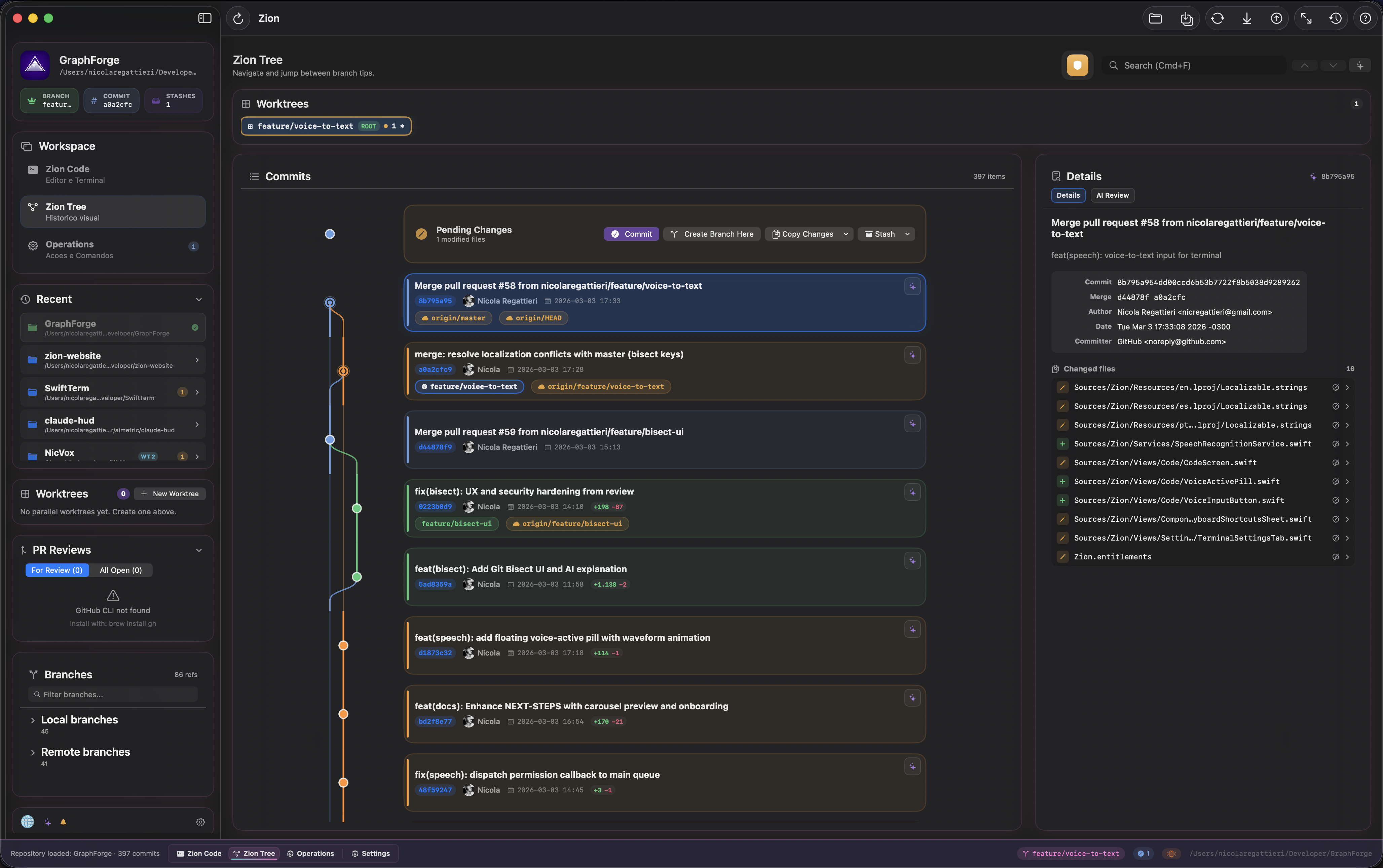Switch to AI Review tab
1383x868 pixels.
[1112, 195]
